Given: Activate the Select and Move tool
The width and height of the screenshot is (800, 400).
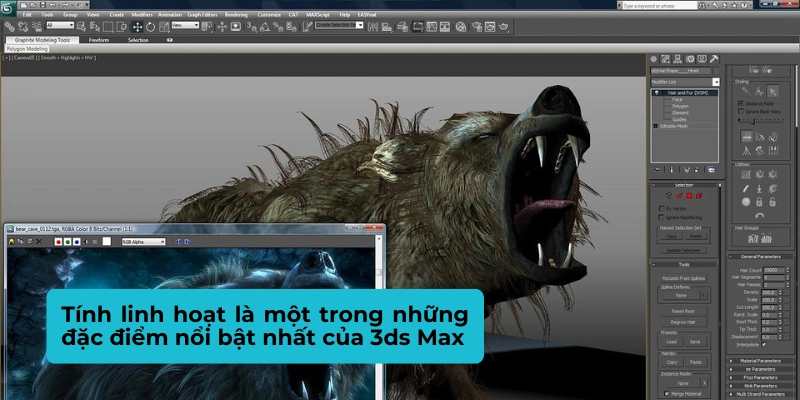Looking at the screenshot, I should click(137, 27).
